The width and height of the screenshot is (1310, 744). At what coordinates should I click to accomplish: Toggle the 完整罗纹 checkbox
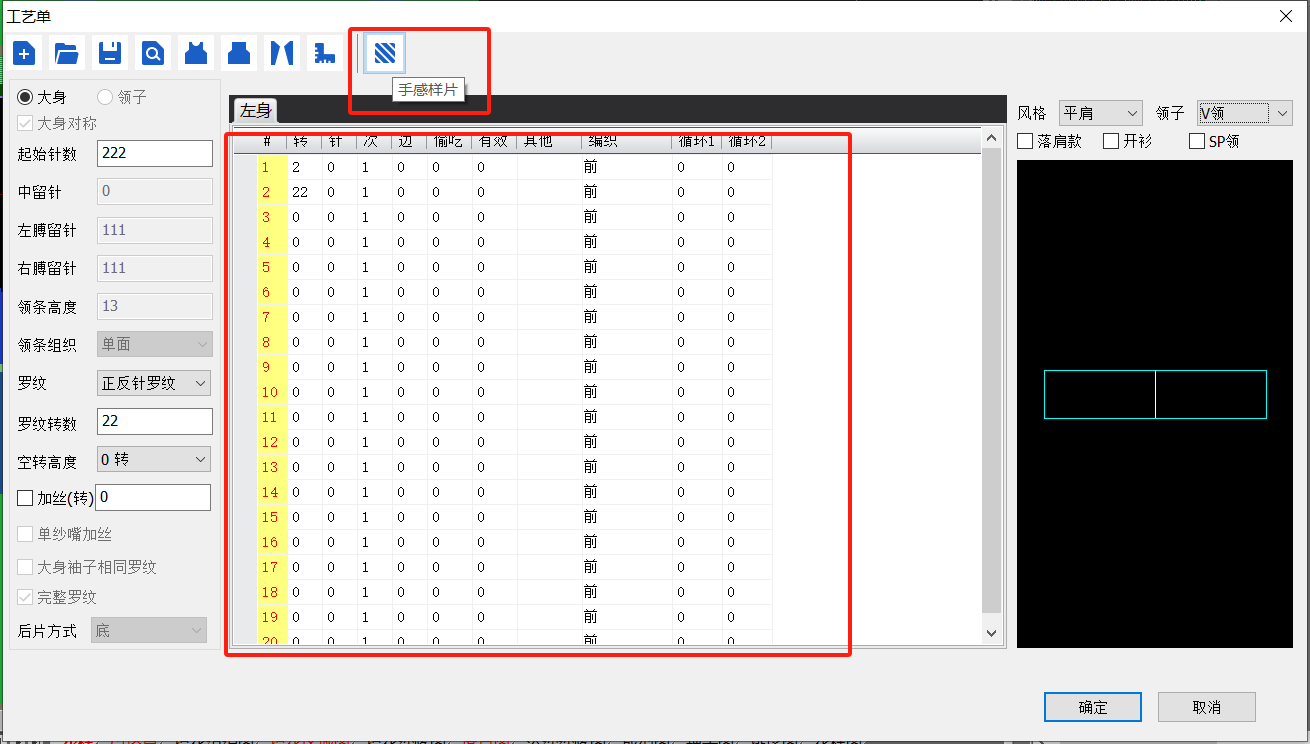25,597
